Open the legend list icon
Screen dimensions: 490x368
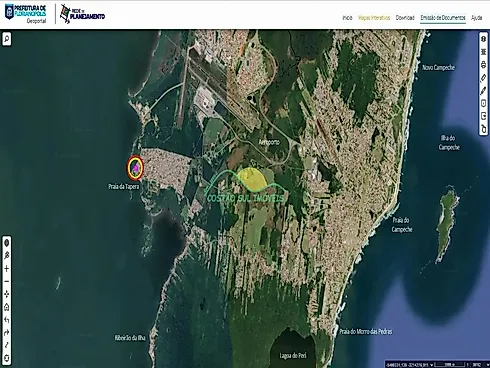pos(483,52)
